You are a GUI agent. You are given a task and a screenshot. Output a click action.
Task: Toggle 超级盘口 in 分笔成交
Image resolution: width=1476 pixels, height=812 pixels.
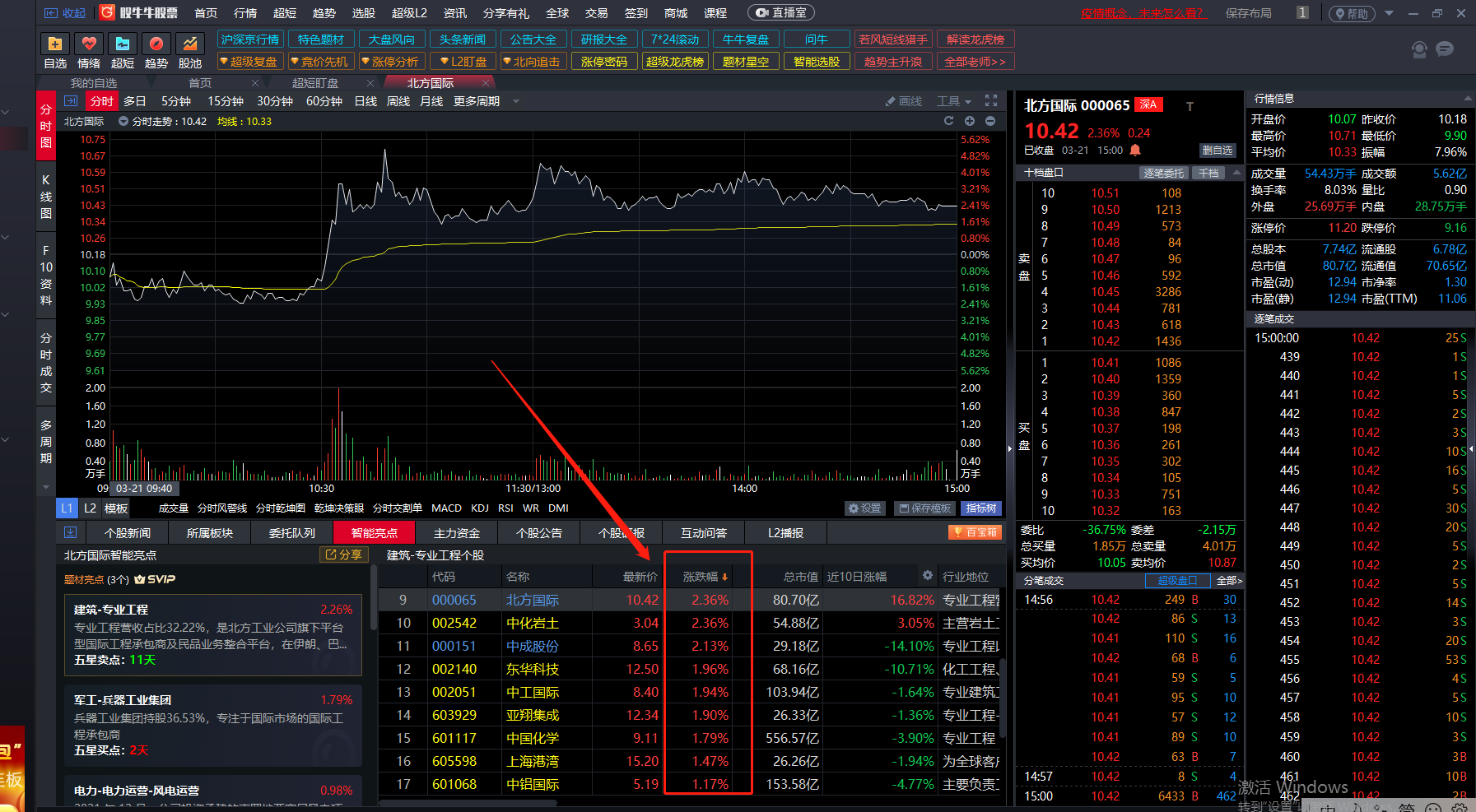point(1178,580)
